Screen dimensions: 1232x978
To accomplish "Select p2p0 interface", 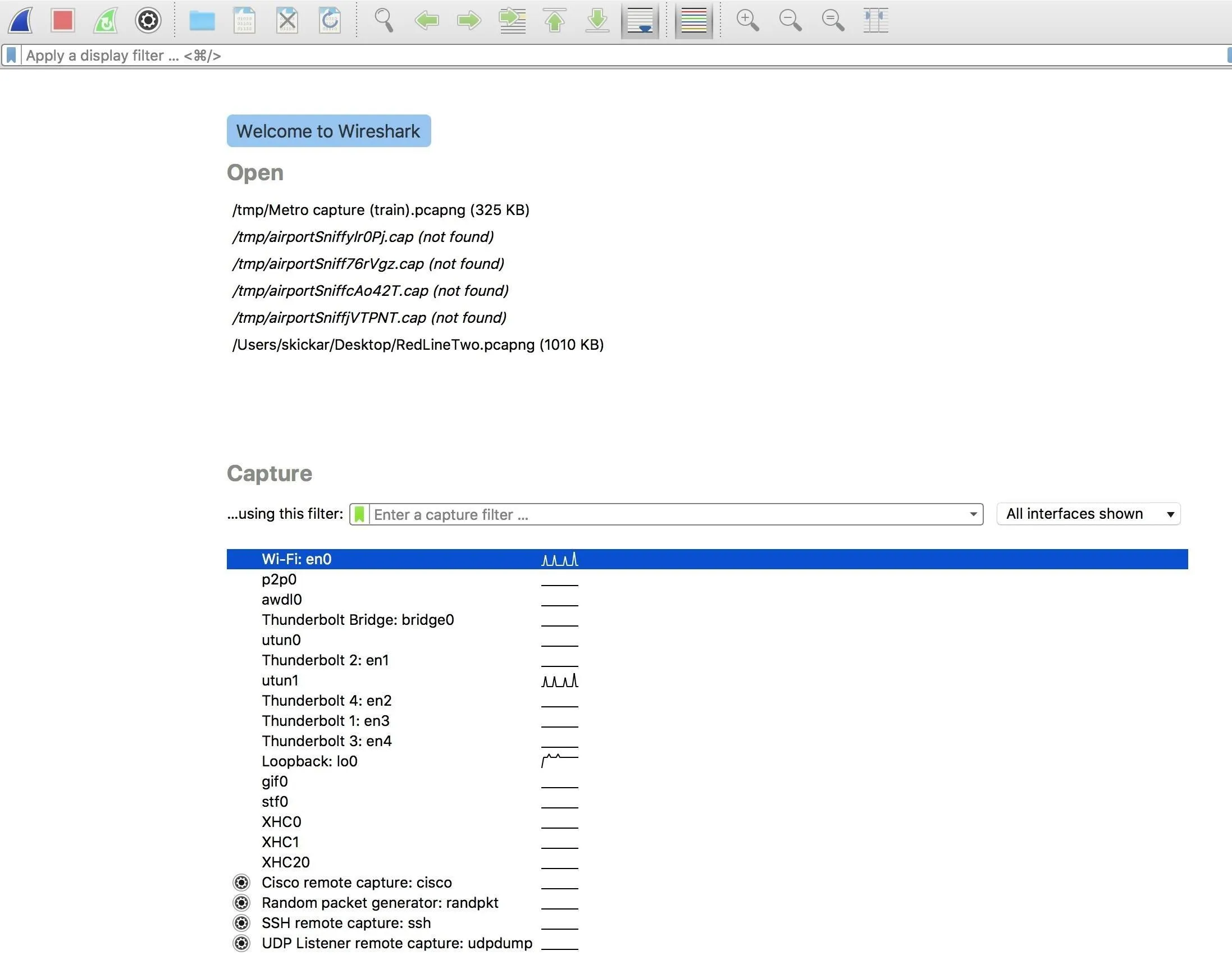I will (708, 579).
